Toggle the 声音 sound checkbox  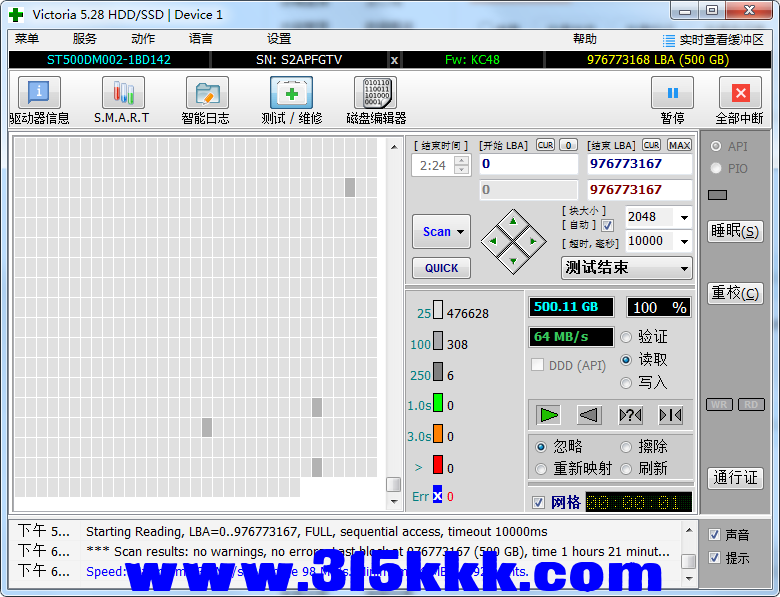tap(714, 535)
